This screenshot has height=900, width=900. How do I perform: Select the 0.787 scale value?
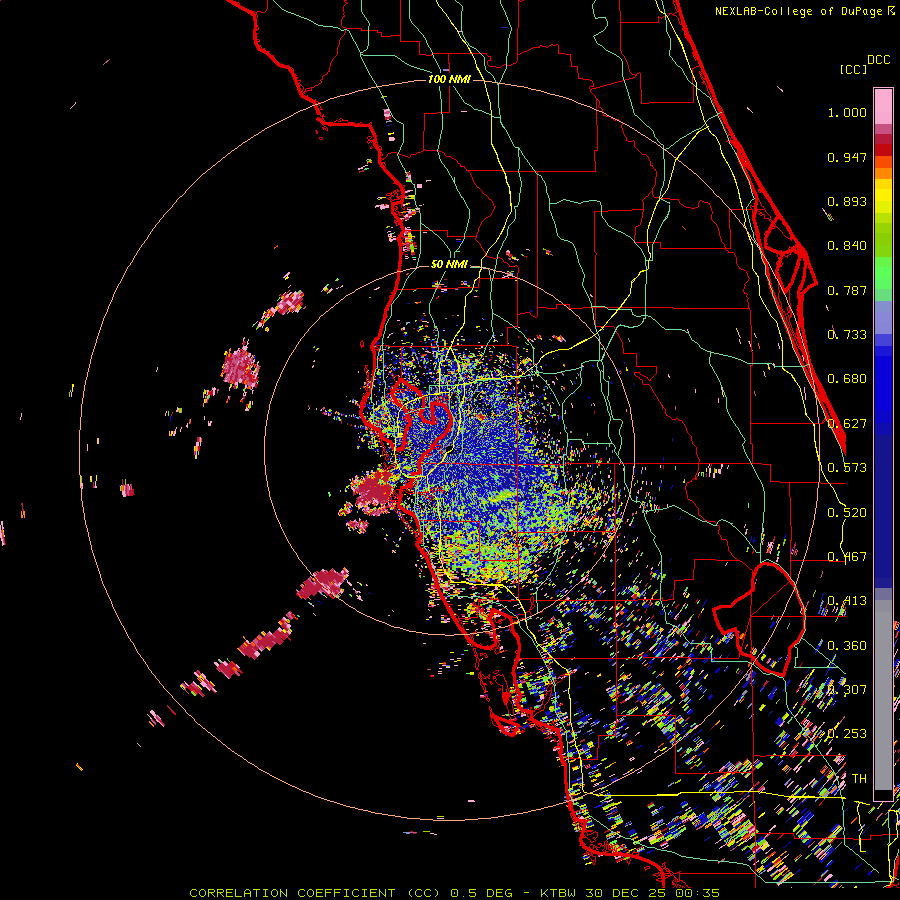click(847, 290)
